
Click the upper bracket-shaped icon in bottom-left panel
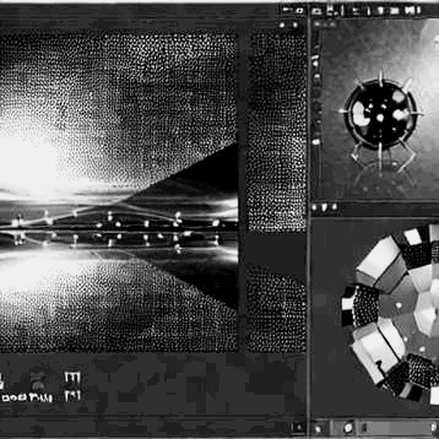click(72, 377)
